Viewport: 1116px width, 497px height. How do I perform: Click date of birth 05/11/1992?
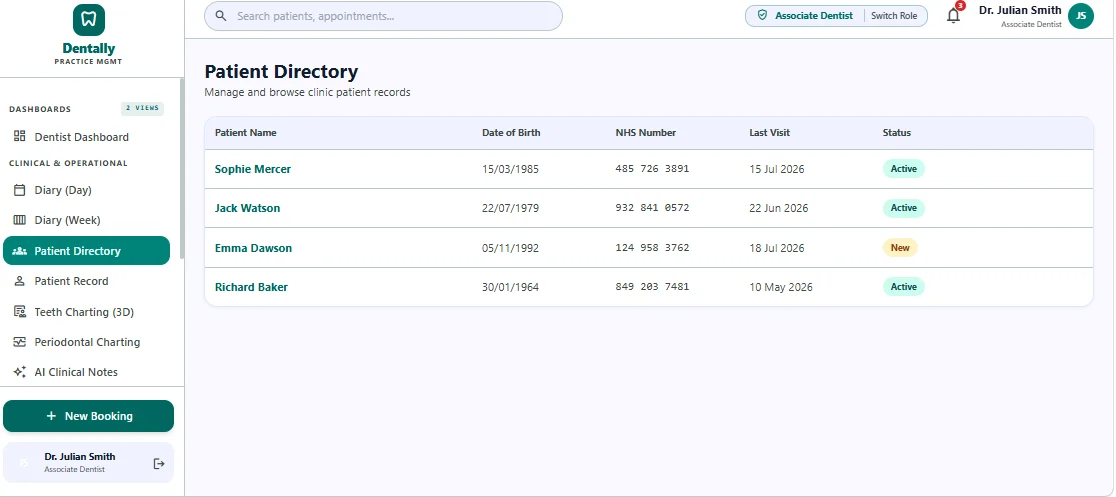(x=510, y=248)
